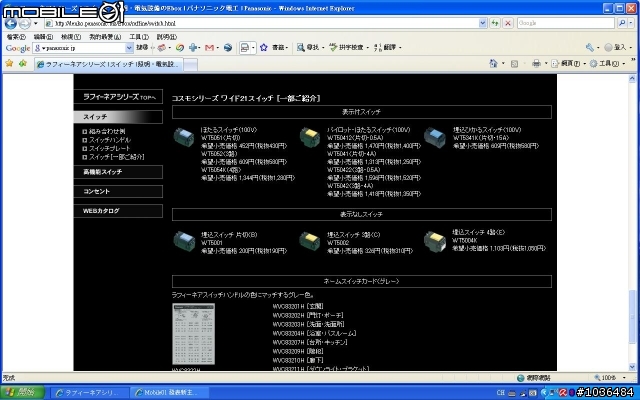
Task: Expand the Print dropdown arrow
Action: (546, 63)
